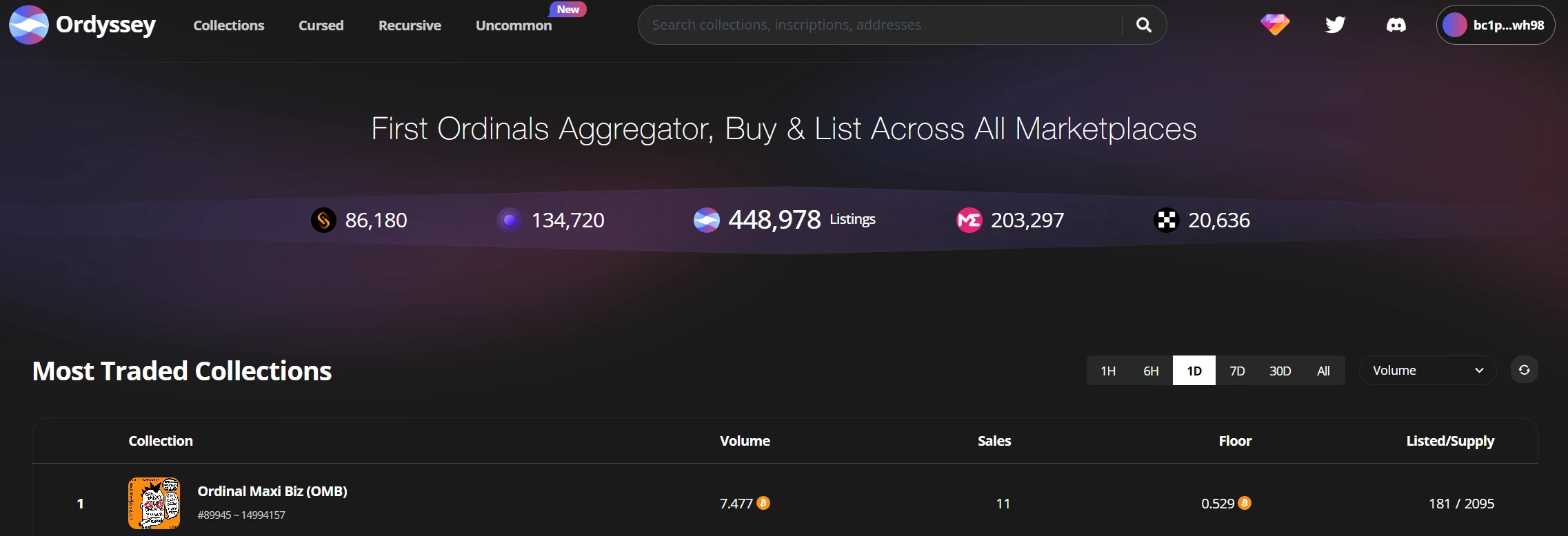Open the diamond rewards icon
This screenshot has height=536, width=1568.
point(1275,25)
